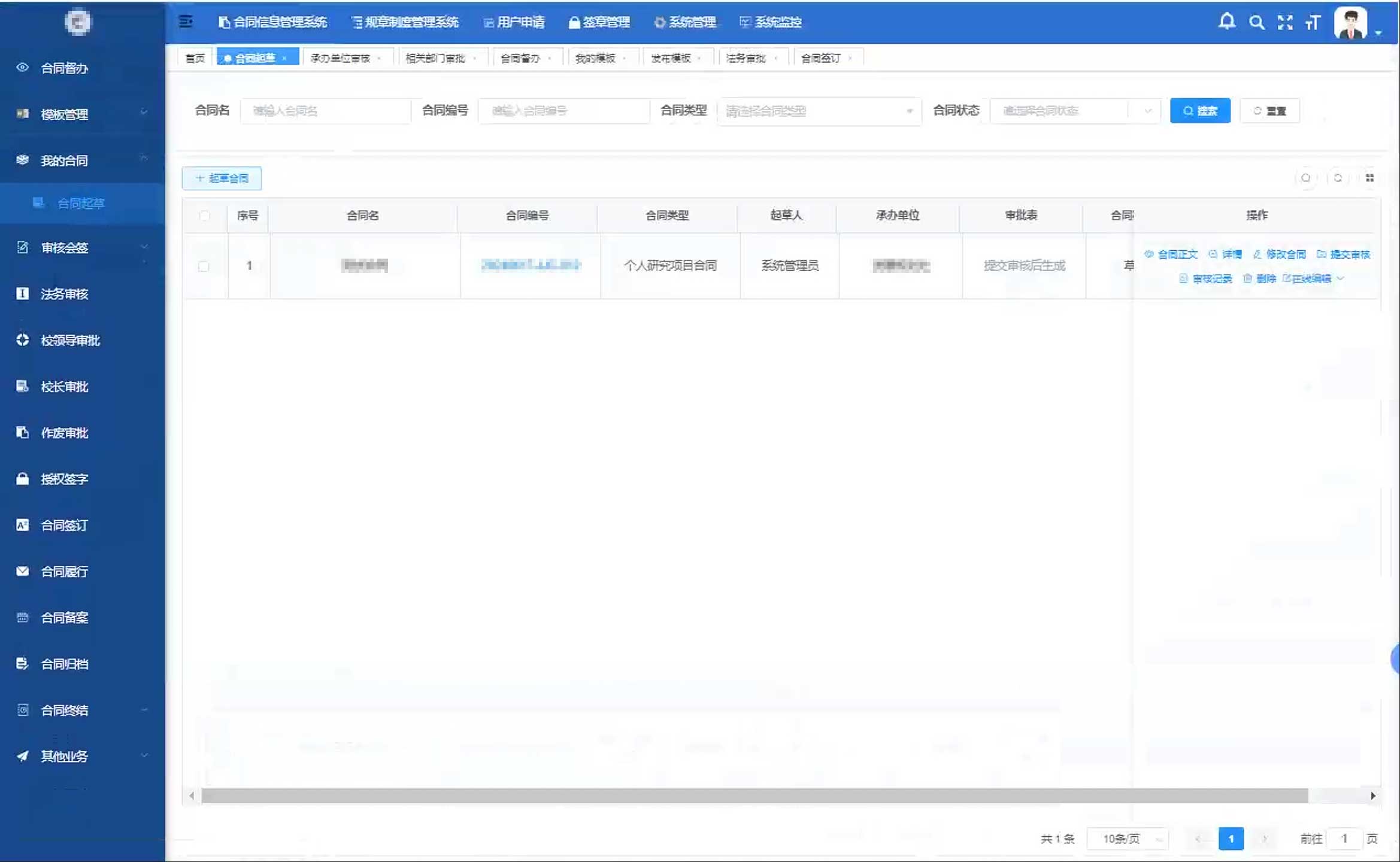Click 修改合同 edit action in row 1
This screenshot has height=862, width=1400.
click(x=1279, y=254)
